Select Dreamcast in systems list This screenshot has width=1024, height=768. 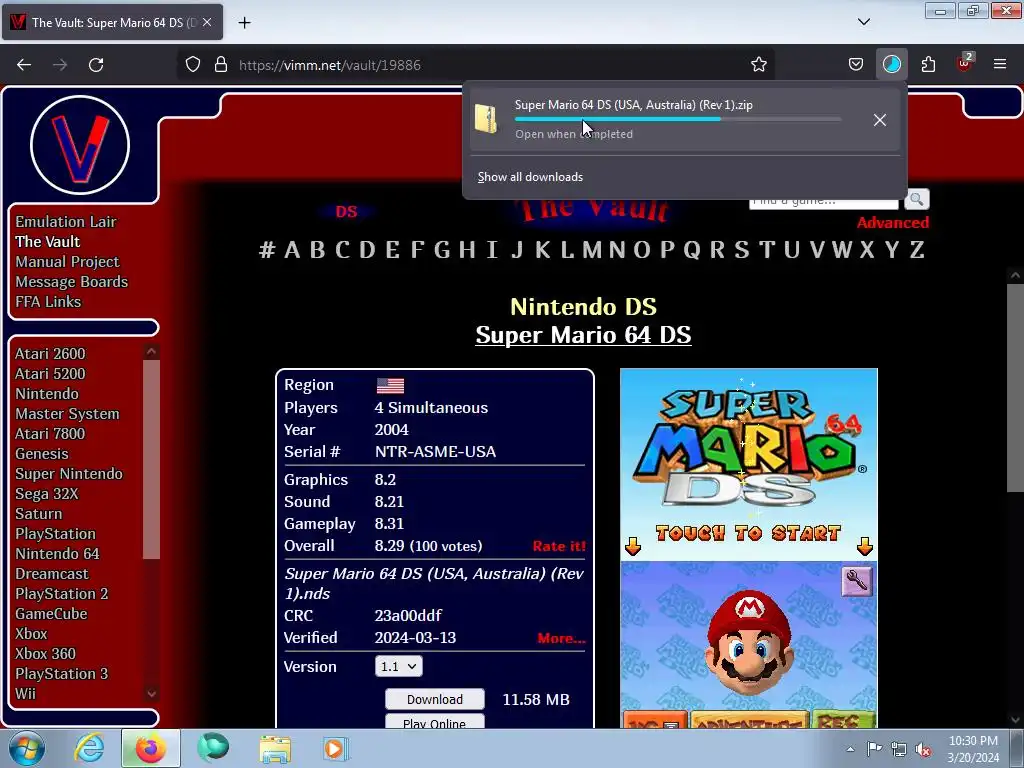pos(52,574)
